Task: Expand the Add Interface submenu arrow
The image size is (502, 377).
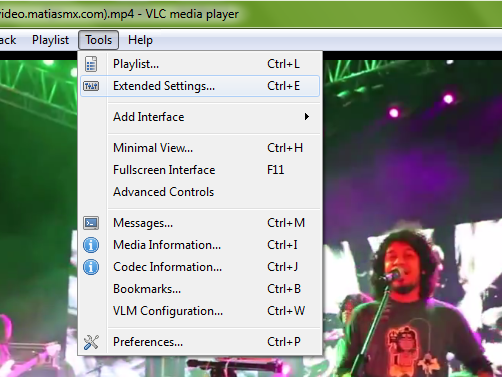Action: (307, 117)
